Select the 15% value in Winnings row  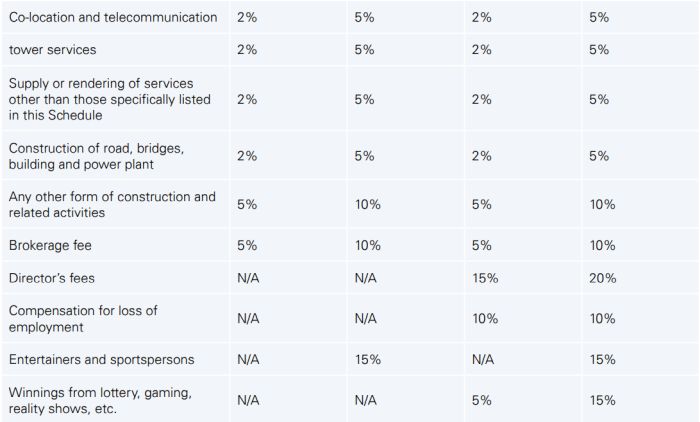(x=602, y=400)
